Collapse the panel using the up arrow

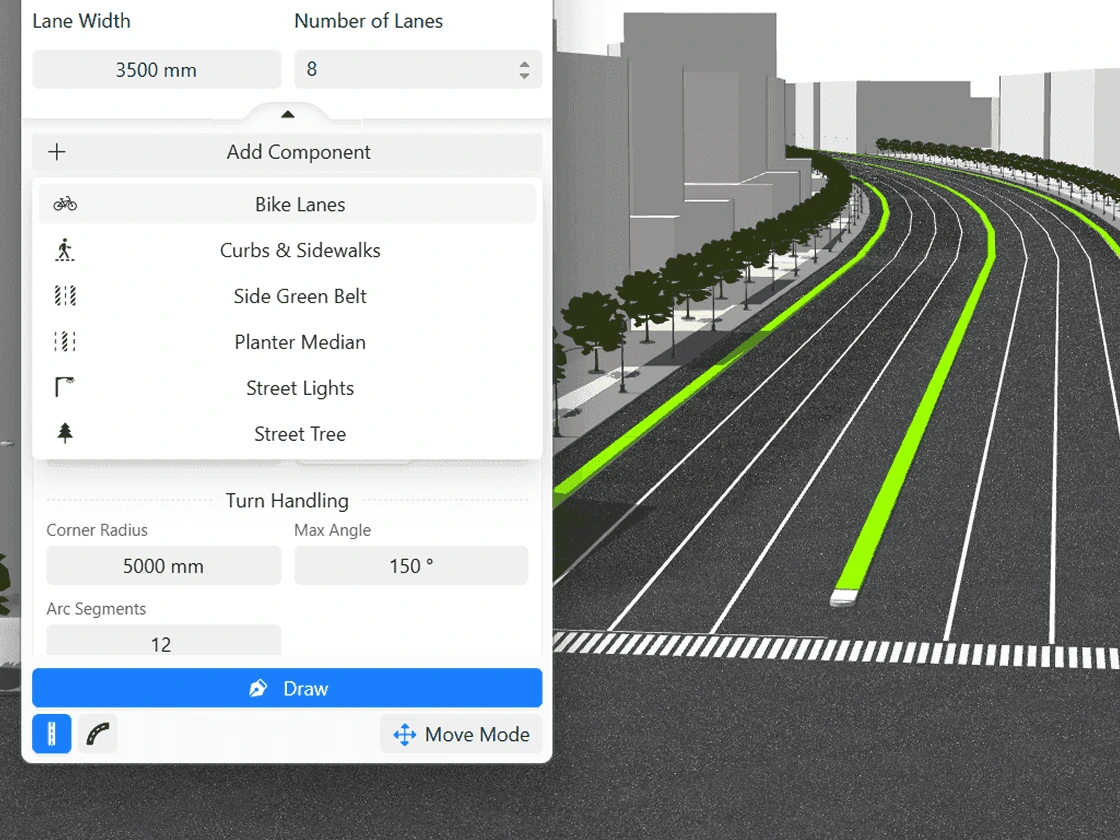click(288, 114)
